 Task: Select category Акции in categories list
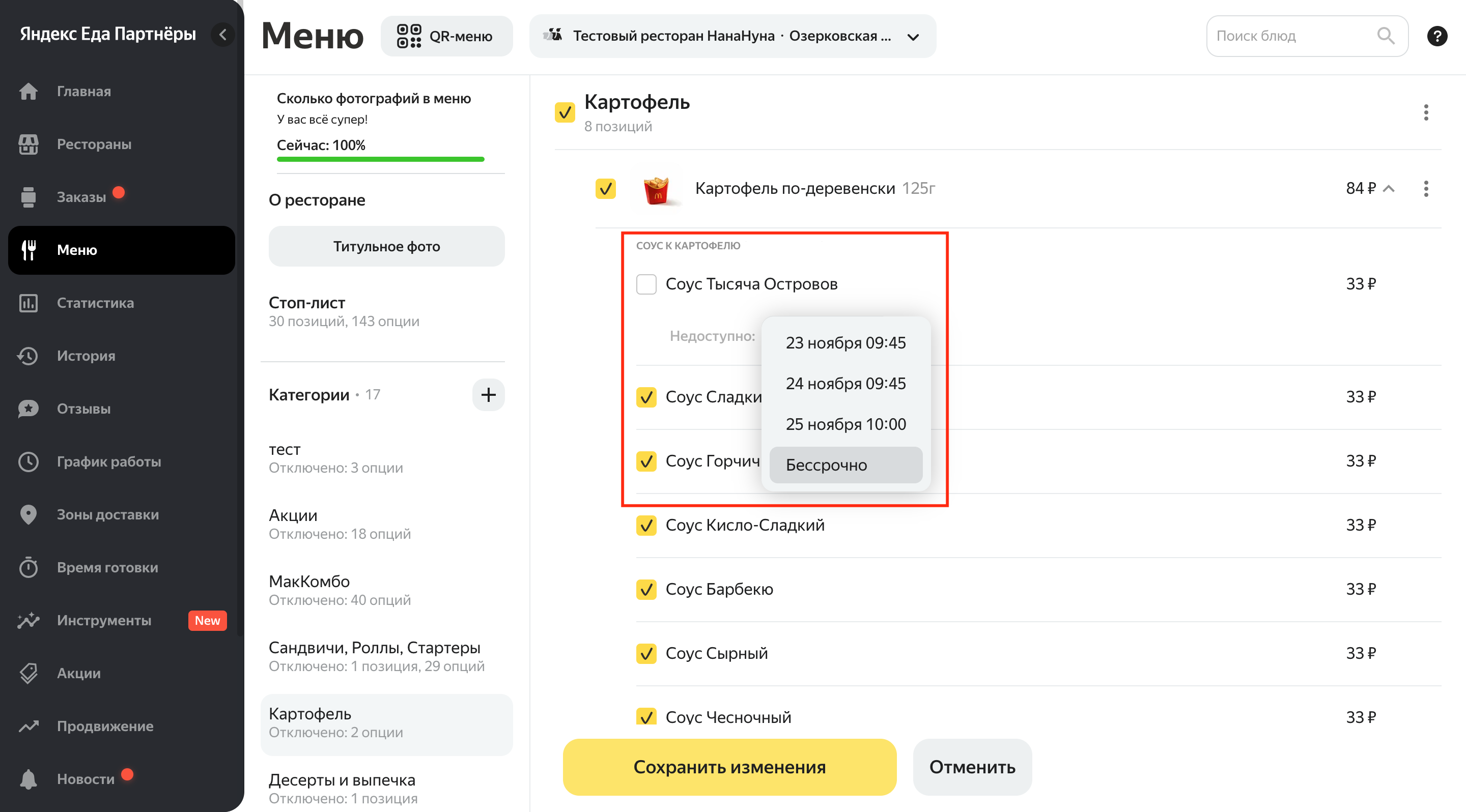tap(386, 524)
